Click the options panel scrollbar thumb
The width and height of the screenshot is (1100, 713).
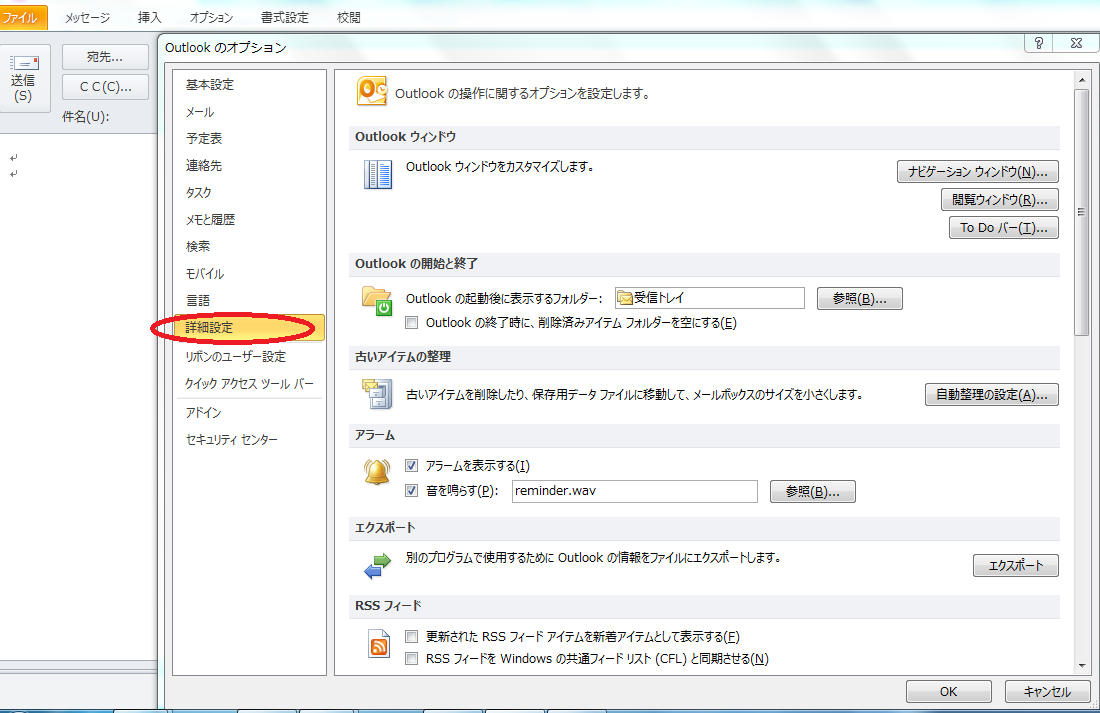click(1082, 211)
